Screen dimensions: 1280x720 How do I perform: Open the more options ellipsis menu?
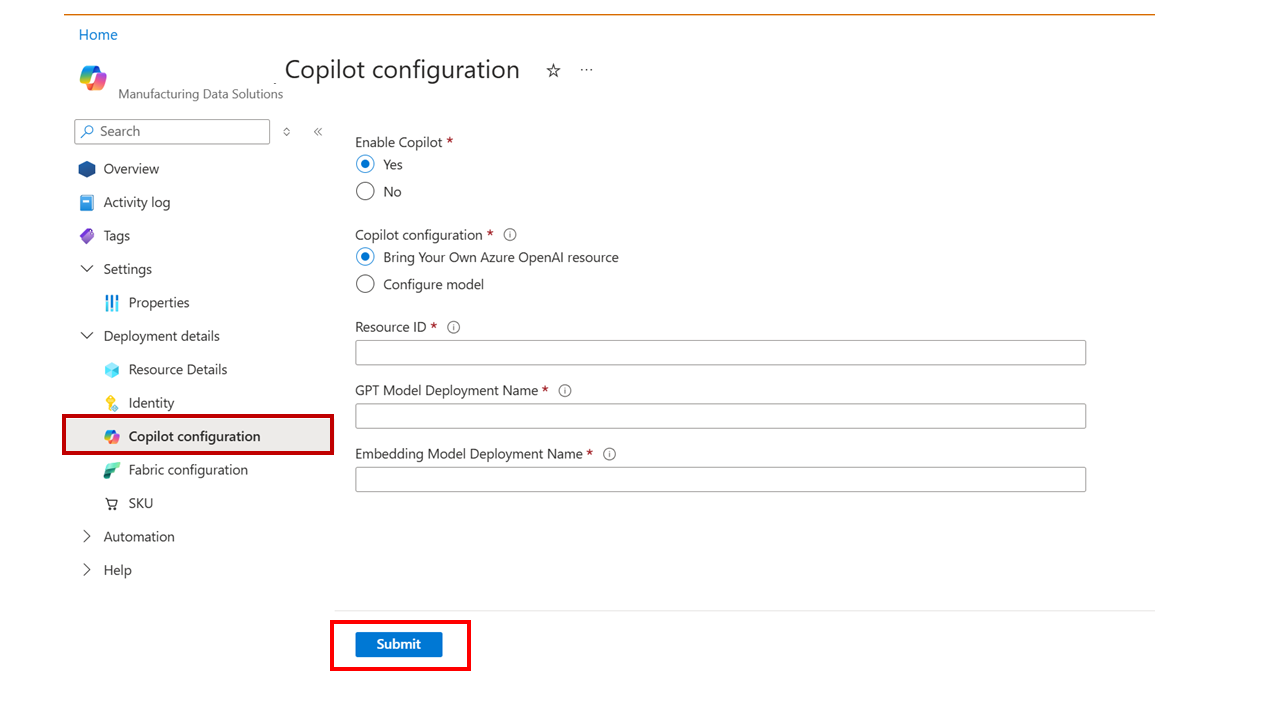pos(586,70)
